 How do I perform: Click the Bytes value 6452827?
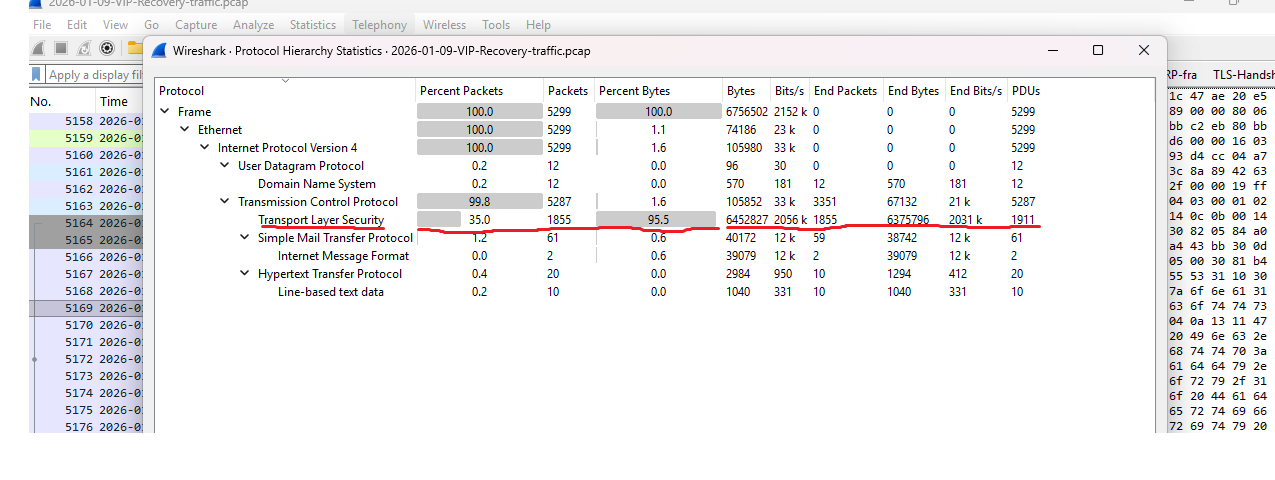coord(748,220)
